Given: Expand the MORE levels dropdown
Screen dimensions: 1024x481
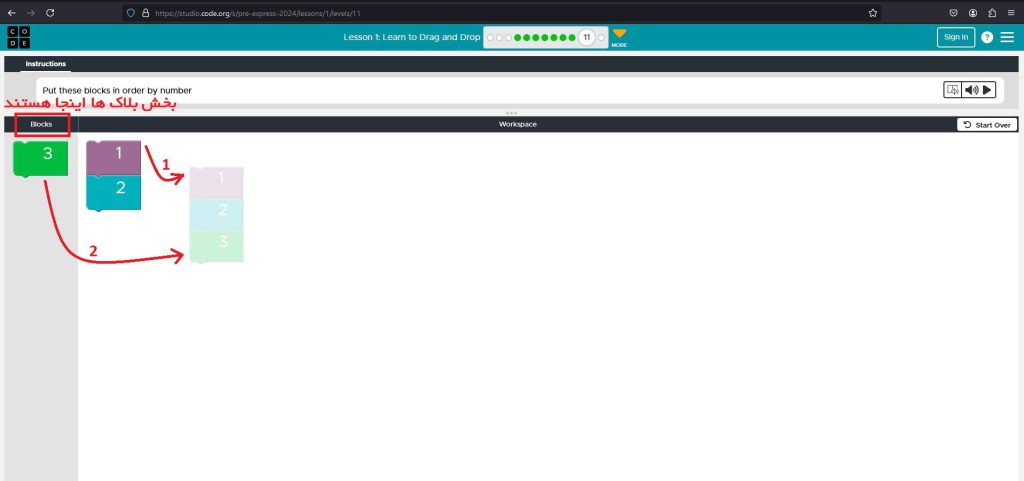Looking at the screenshot, I should [619, 37].
